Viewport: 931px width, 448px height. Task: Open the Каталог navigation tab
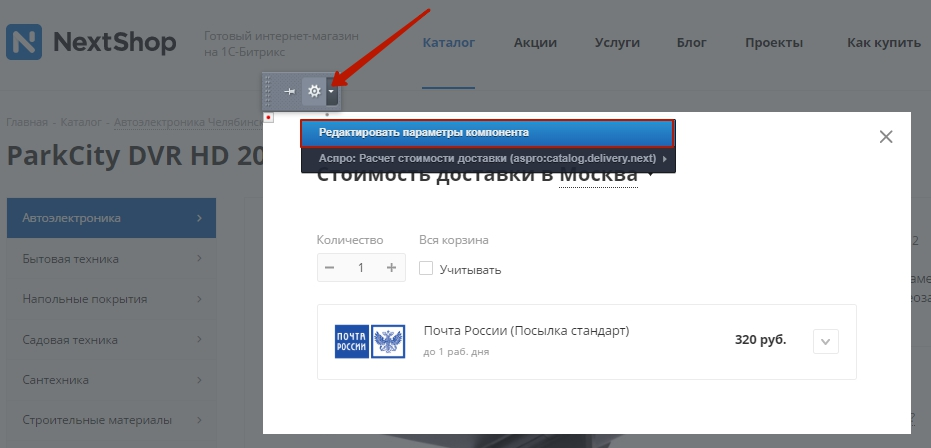[x=449, y=43]
